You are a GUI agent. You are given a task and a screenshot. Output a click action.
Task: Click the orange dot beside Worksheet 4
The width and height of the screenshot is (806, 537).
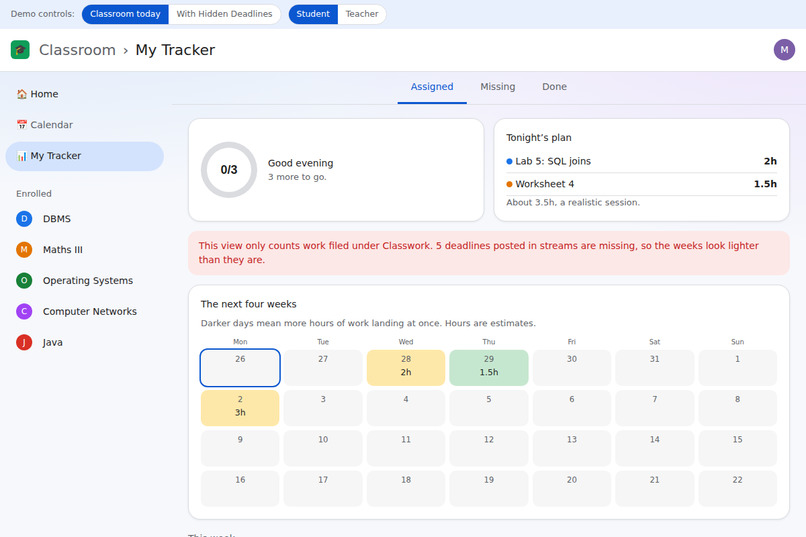(x=509, y=184)
